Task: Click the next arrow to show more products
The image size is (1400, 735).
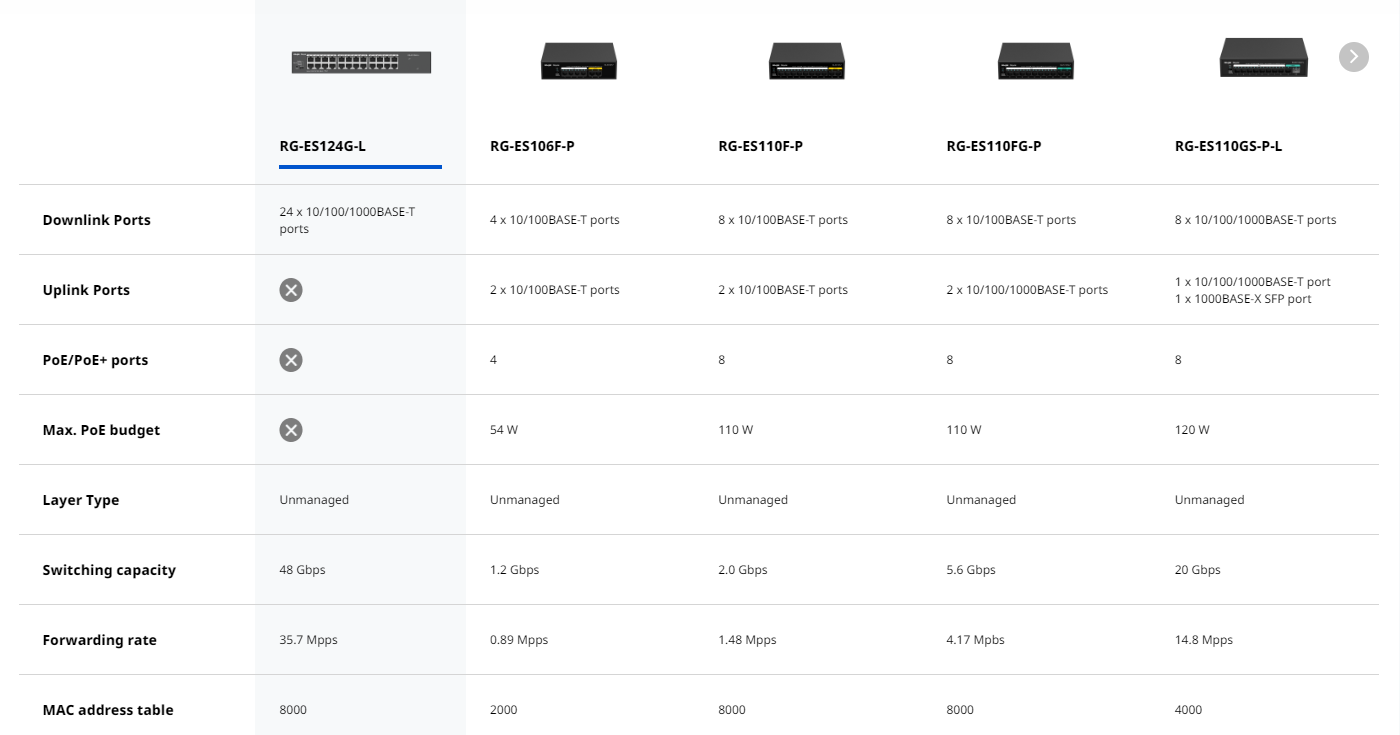Action: (x=1353, y=57)
